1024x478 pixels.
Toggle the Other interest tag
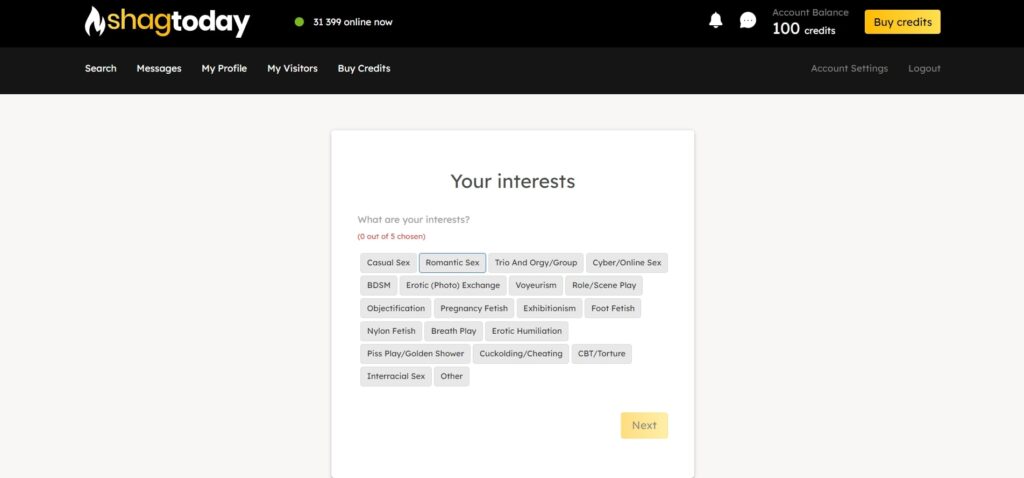451,376
